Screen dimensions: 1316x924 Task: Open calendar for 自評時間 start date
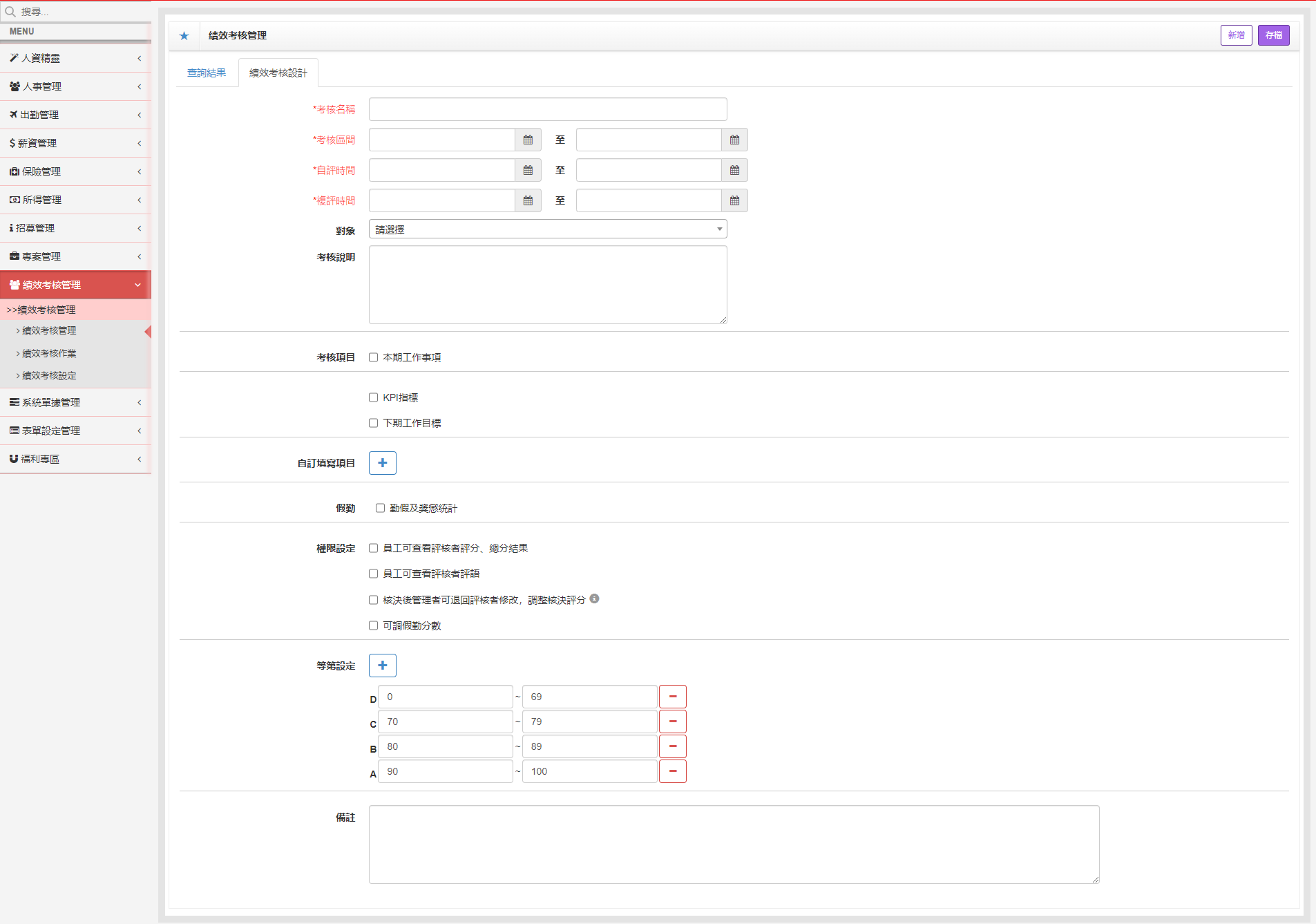coord(528,170)
